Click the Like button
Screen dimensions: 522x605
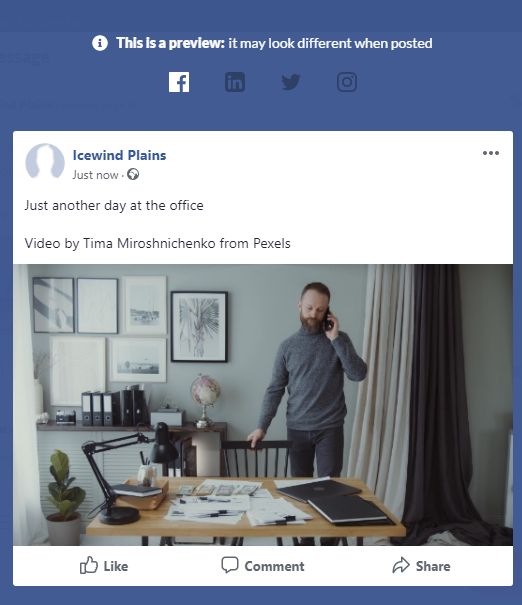point(104,566)
